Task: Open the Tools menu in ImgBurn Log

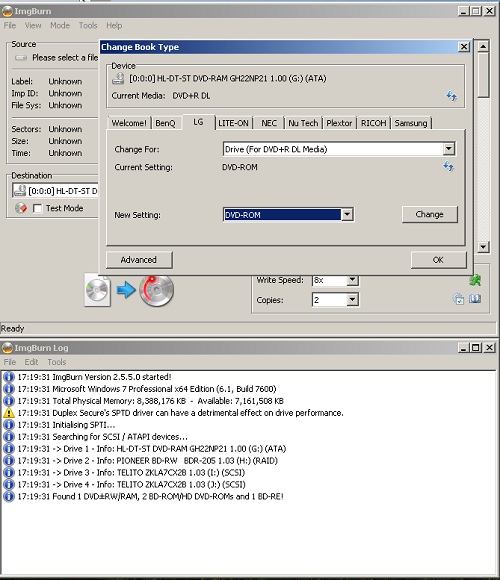Action: pos(57,362)
